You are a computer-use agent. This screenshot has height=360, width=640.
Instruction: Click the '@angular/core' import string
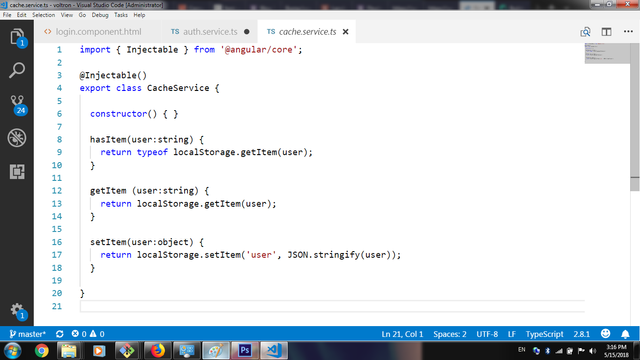259,50
